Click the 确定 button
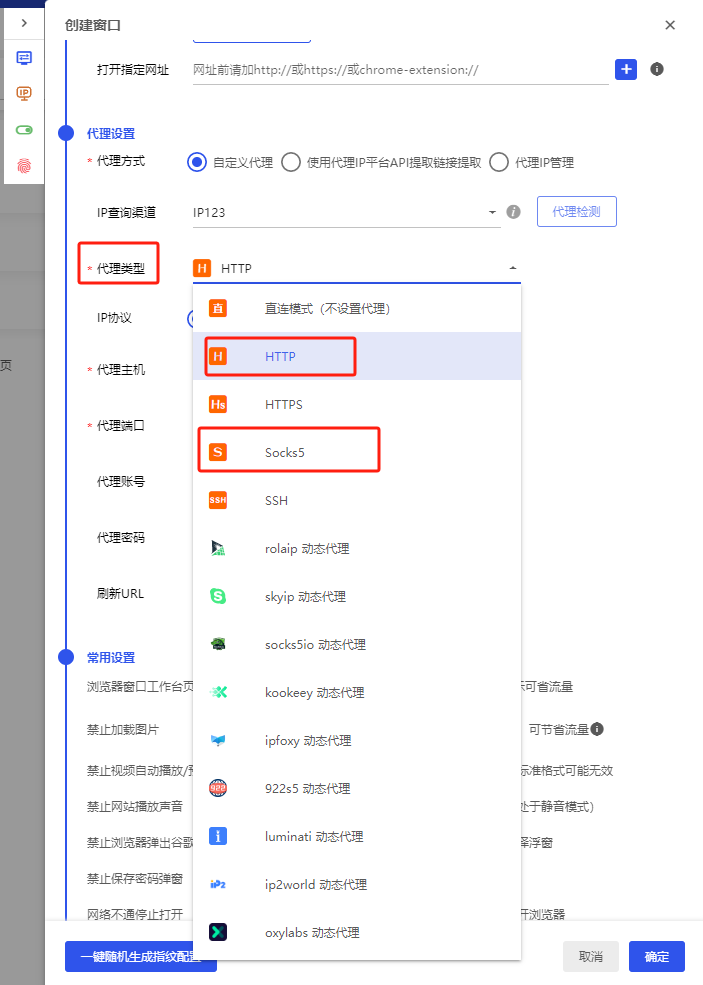Screen dimensions: 703x985 coord(657,957)
